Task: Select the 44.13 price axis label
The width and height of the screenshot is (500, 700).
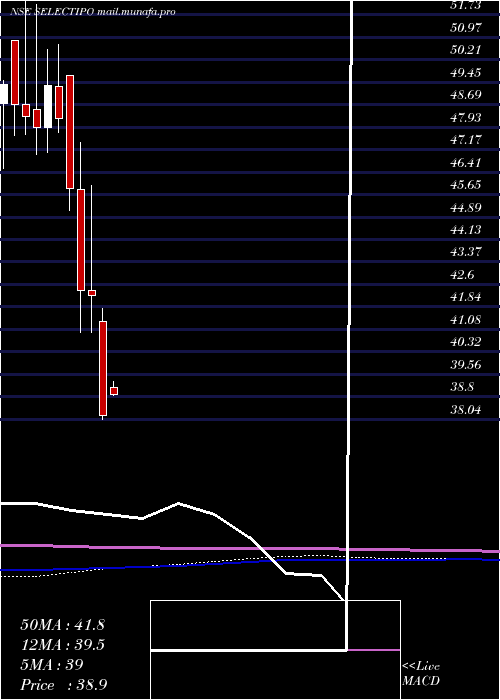Action: (466, 230)
